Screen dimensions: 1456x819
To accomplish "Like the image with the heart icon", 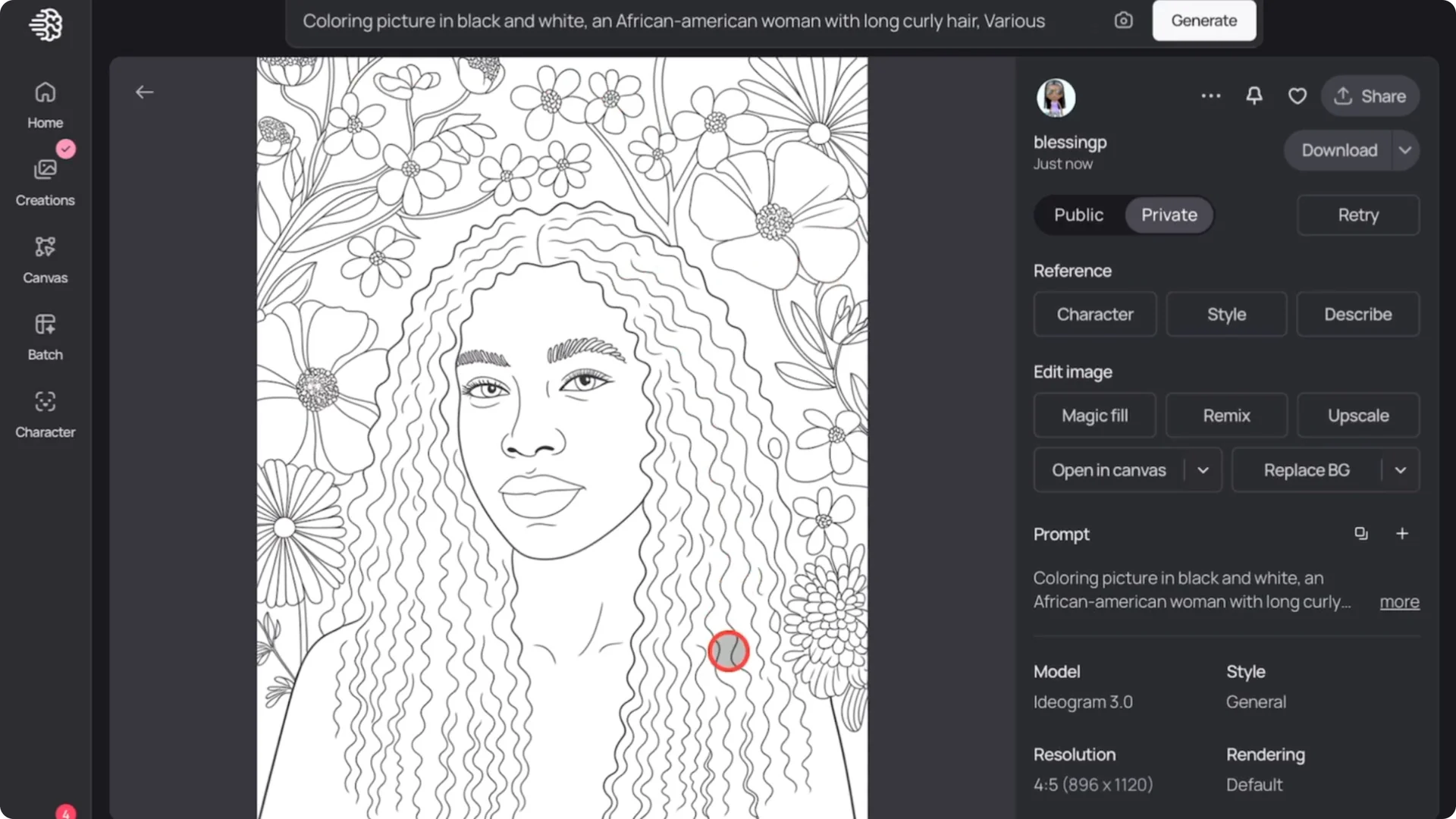I will (x=1298, y=96).
